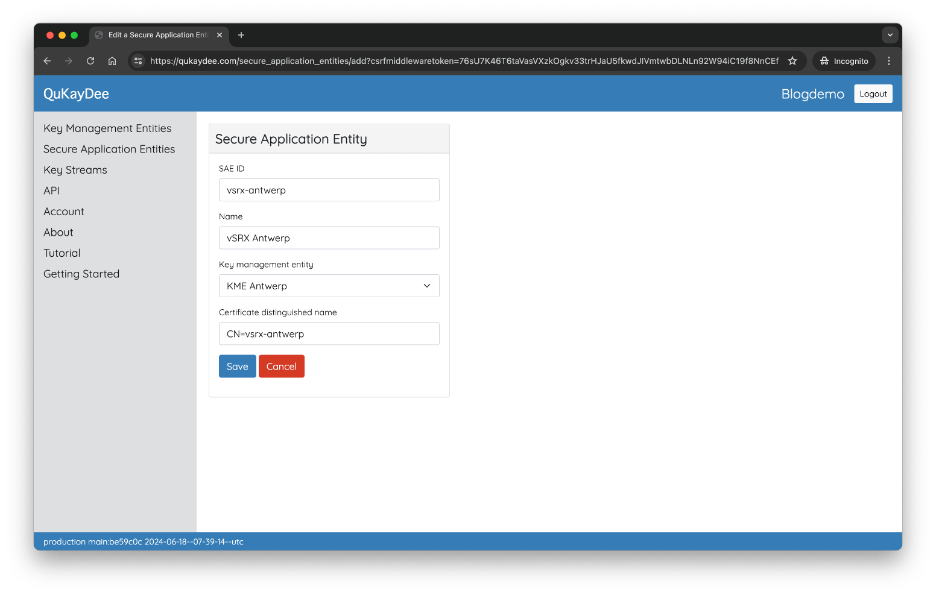Reload the page with the refresh icon

[x=90, y=61]
